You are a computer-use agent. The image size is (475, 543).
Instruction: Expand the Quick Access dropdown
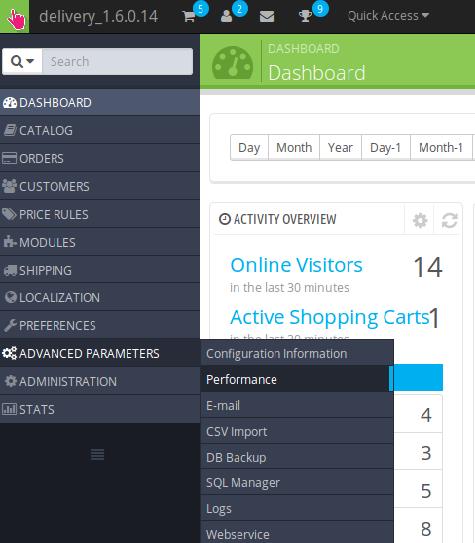coord(388,16)
